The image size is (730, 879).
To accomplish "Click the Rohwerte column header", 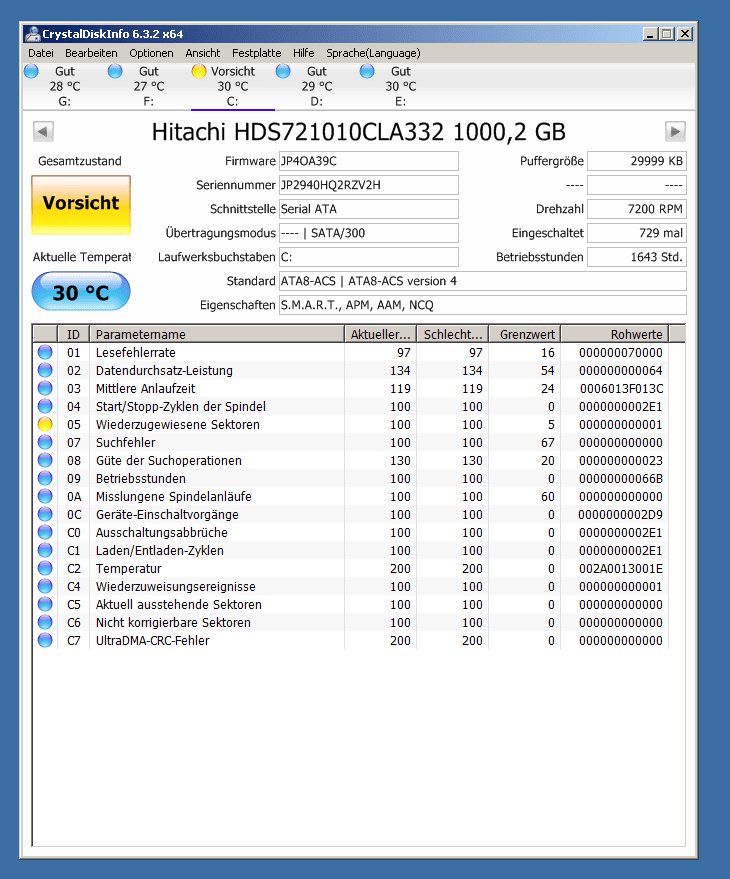I will click(x=615, y=335).
